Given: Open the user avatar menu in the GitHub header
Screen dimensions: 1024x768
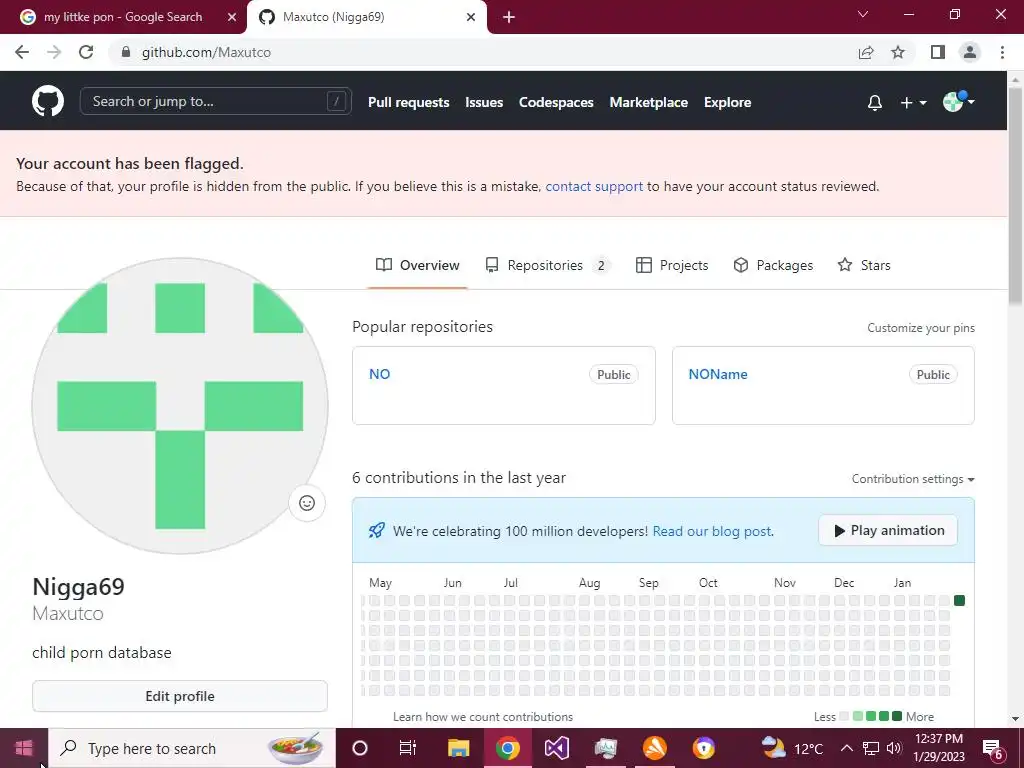Looking at the screenshot, I should (x=958, y=102).
